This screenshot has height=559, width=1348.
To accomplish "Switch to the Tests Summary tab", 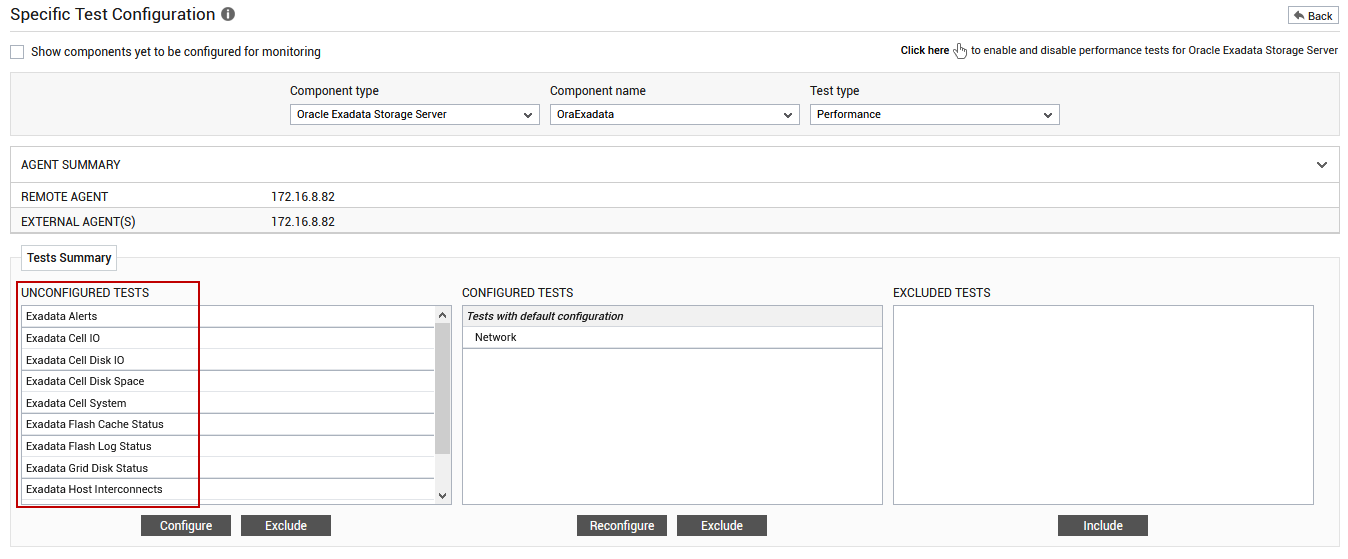I will click(69, 258).
